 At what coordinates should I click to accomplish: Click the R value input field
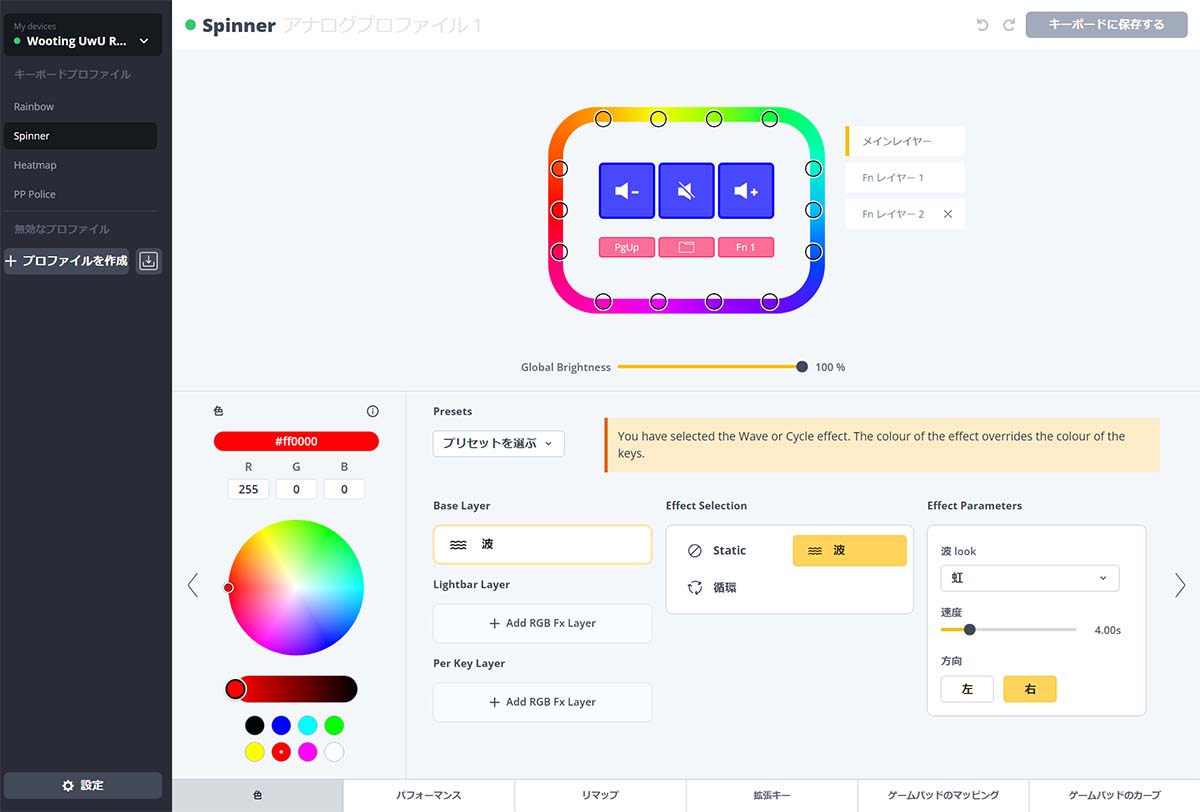coord(248,489)
